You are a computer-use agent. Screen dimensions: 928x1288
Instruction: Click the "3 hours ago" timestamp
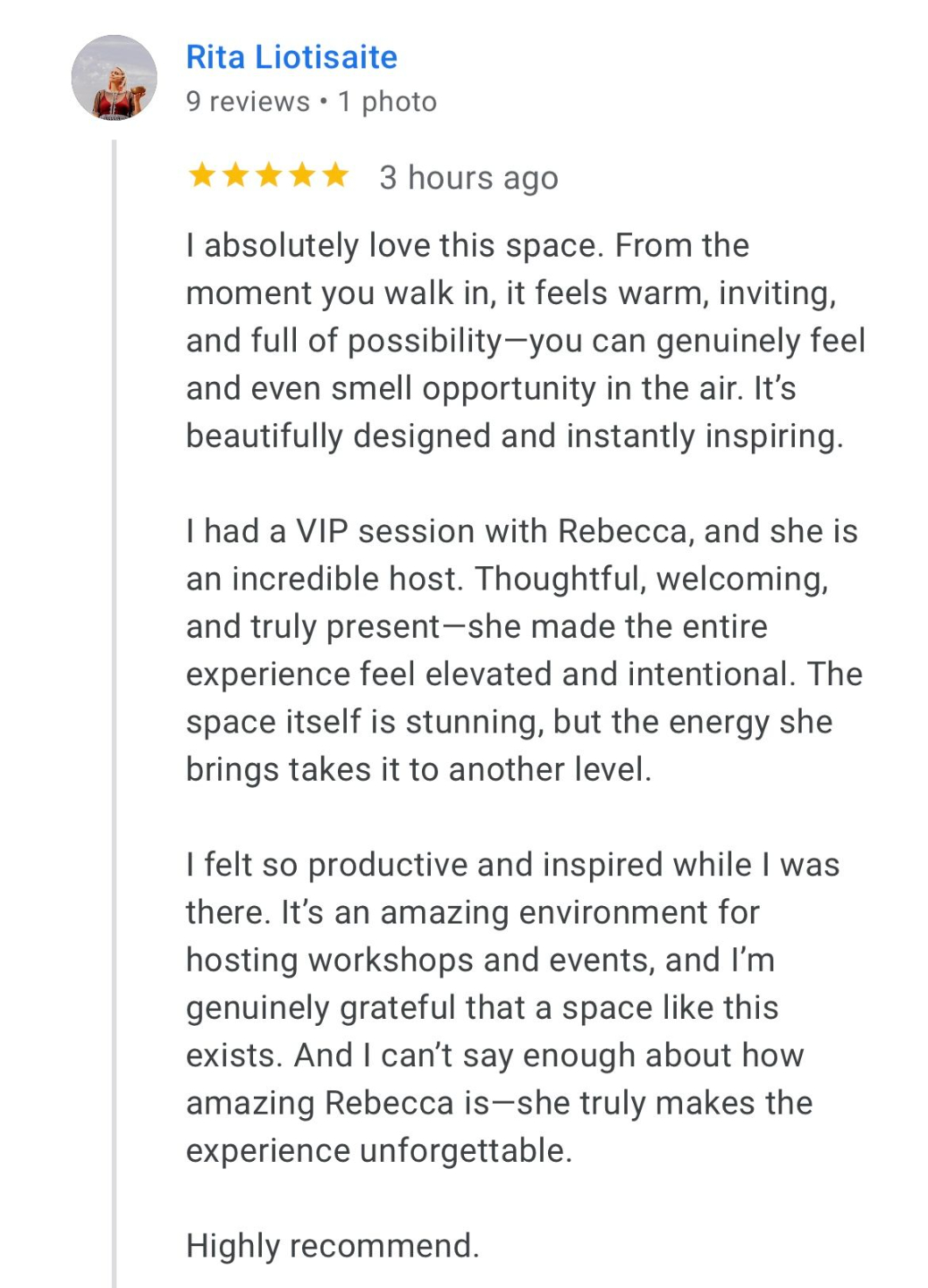point(468,178)
